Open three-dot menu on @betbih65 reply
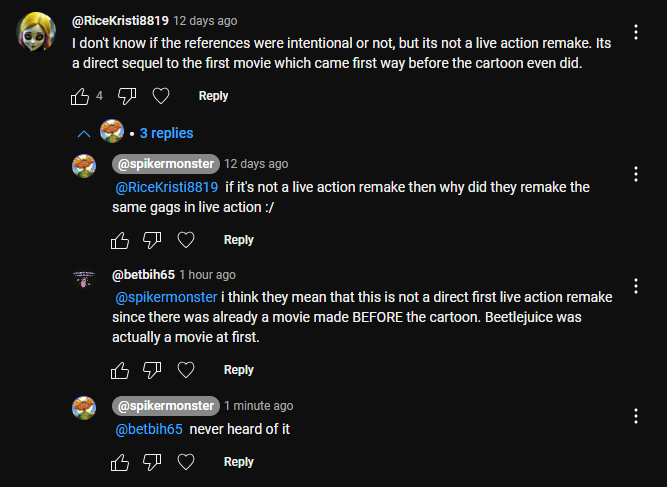 click(x=636, y=286)
